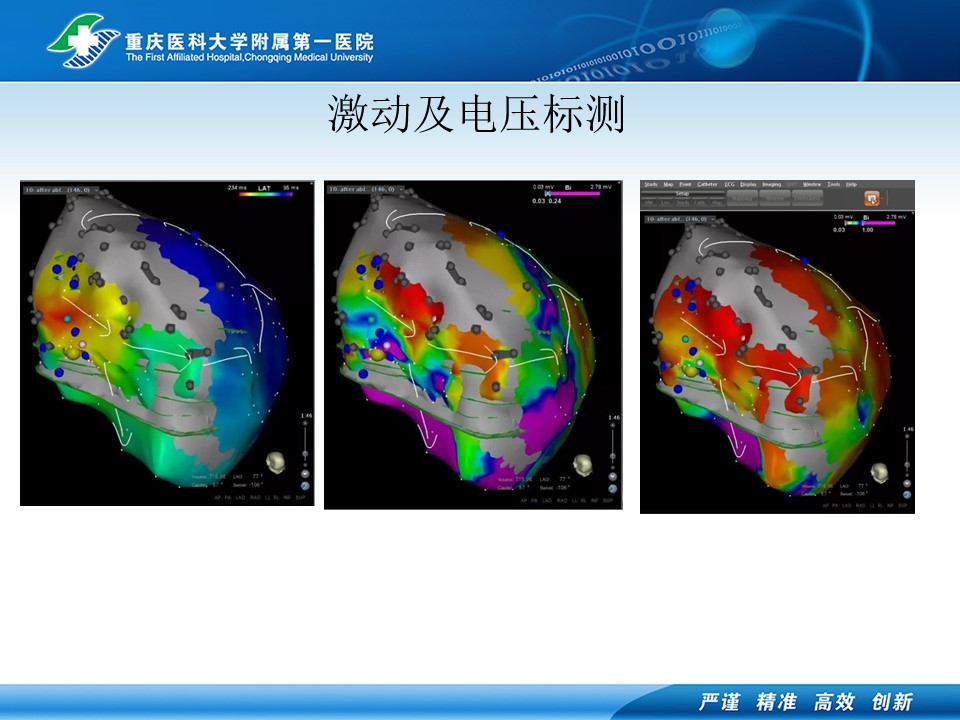960x720 pixels.
Task: Open the Window menu
Action: (812, 184)
